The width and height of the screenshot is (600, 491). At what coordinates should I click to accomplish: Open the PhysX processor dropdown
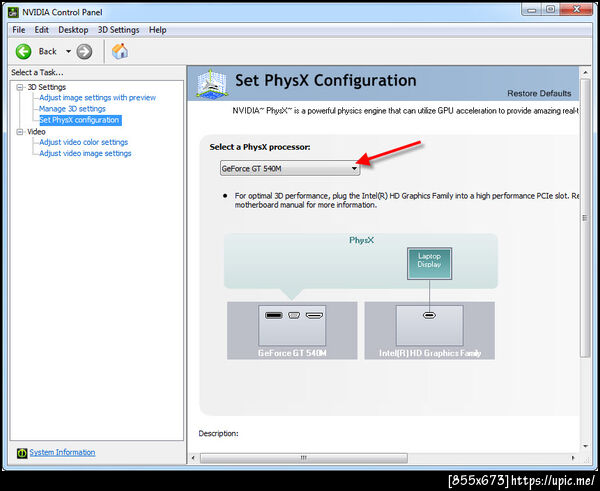290,168
